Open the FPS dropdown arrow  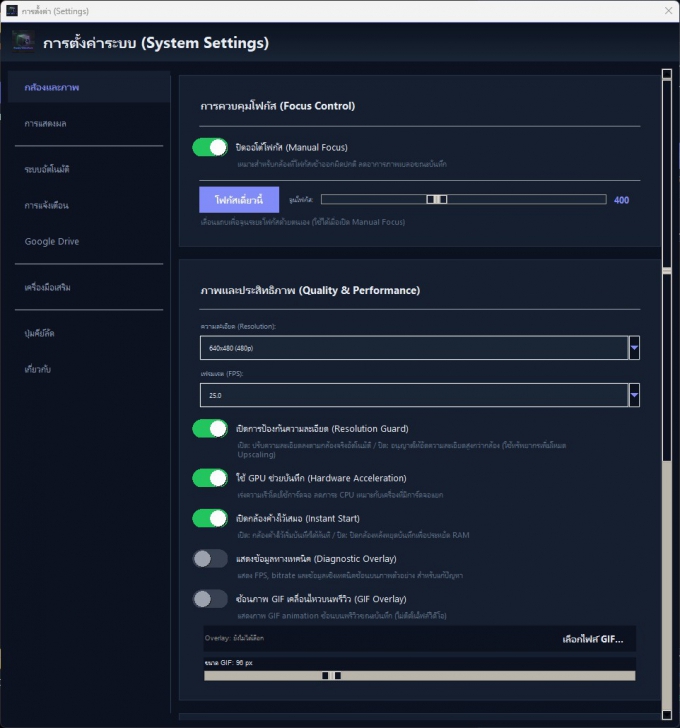634,395
